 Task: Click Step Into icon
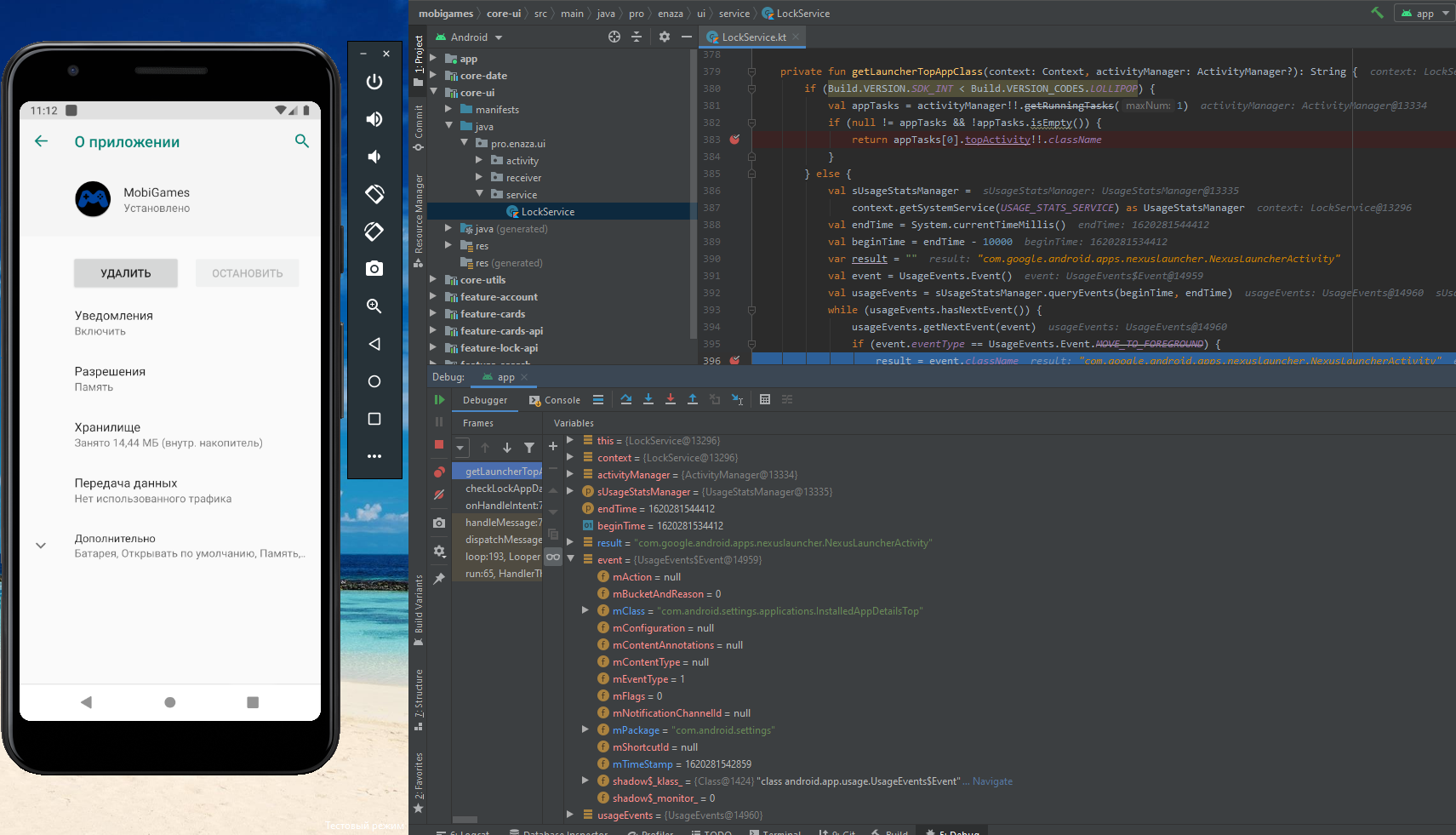(648, 399)
